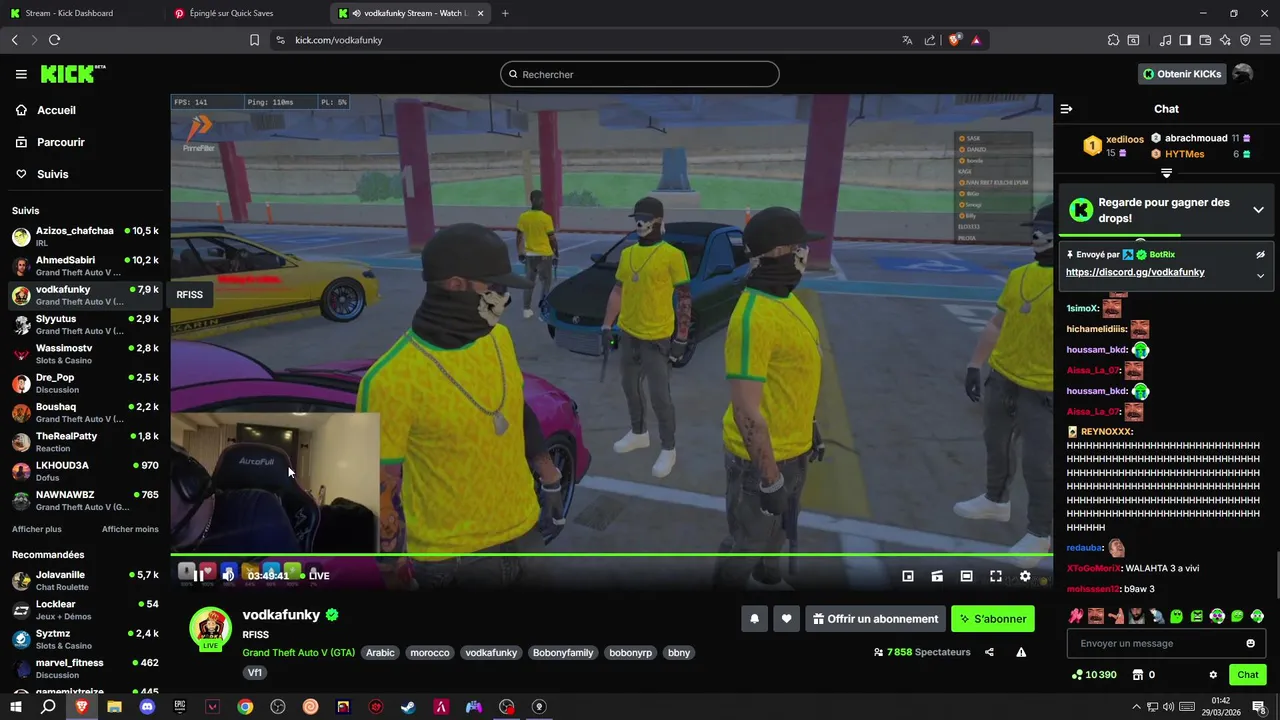Open the emoji picker in chat
The image size is (1280, 720).
[x=1250, y=643]
